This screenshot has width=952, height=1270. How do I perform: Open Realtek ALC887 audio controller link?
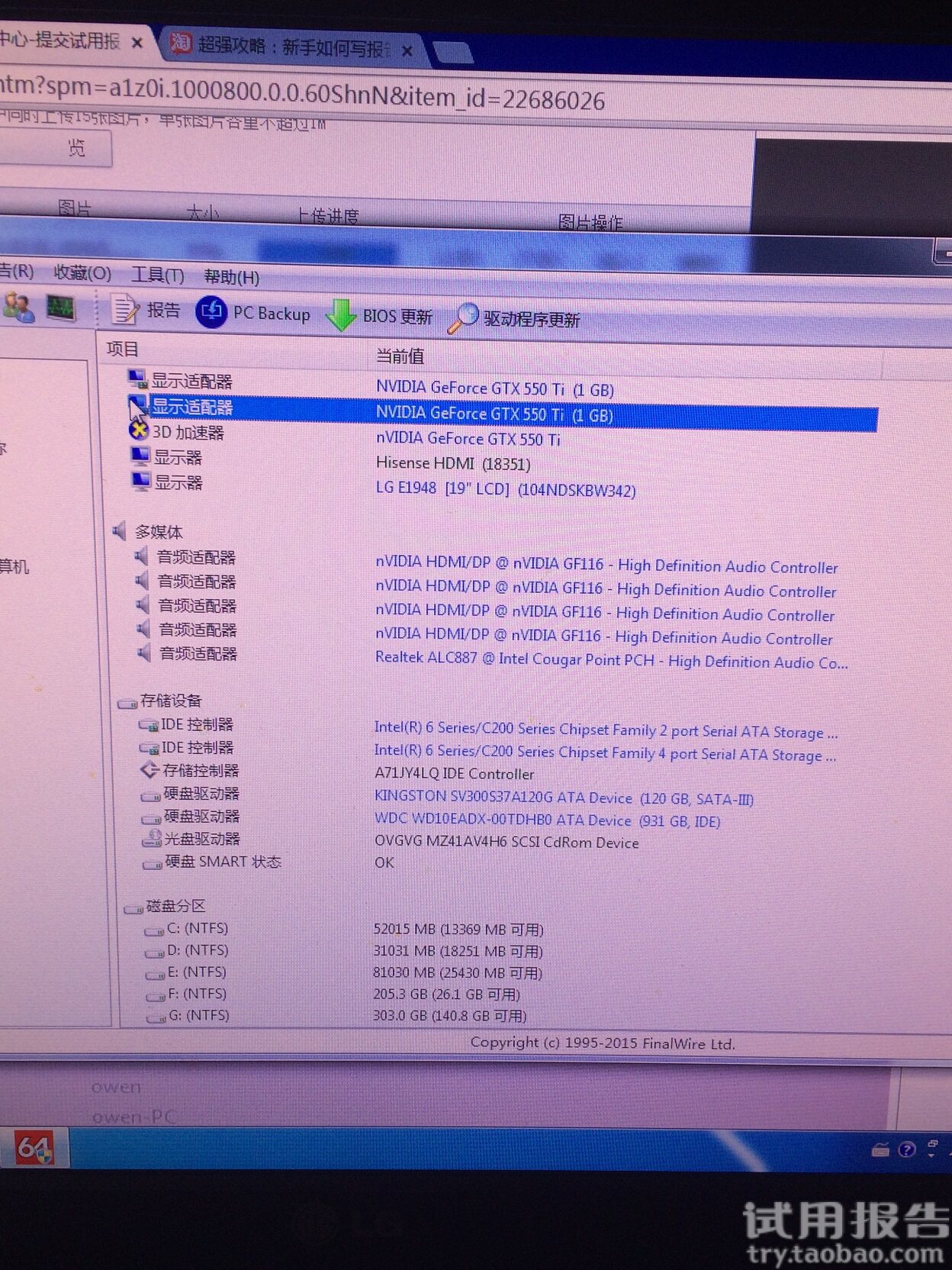(x=611, y=660)
